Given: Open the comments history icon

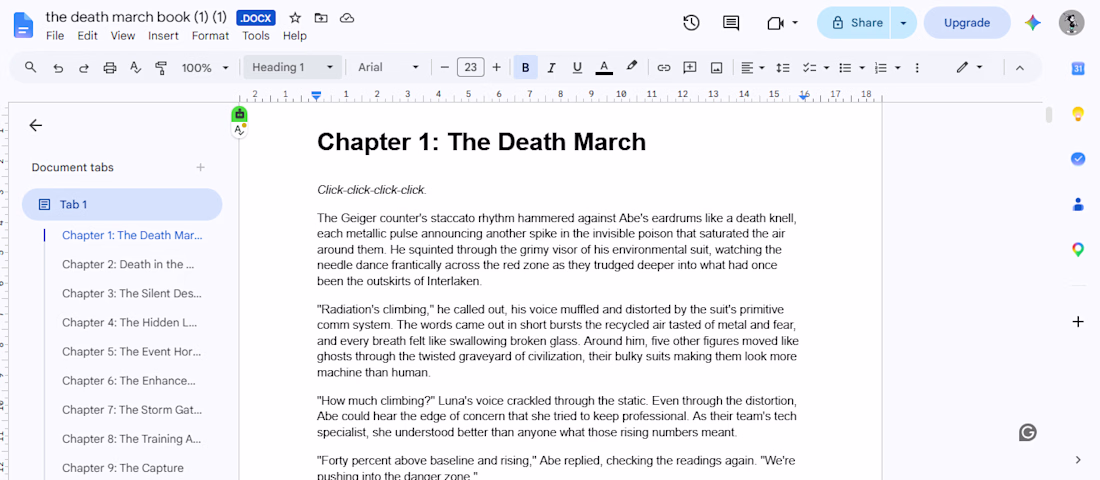Looking at the screenshot, I should 731,23.
